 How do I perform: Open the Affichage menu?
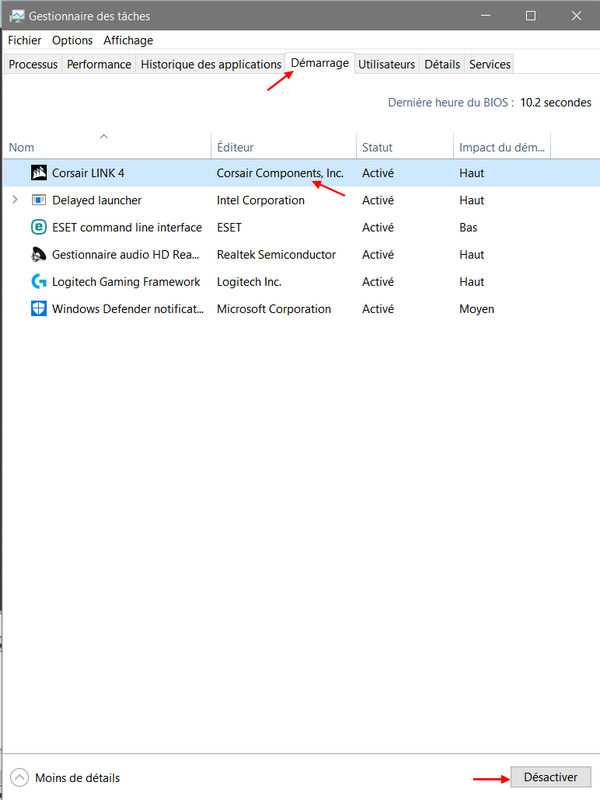coord(128,40)
